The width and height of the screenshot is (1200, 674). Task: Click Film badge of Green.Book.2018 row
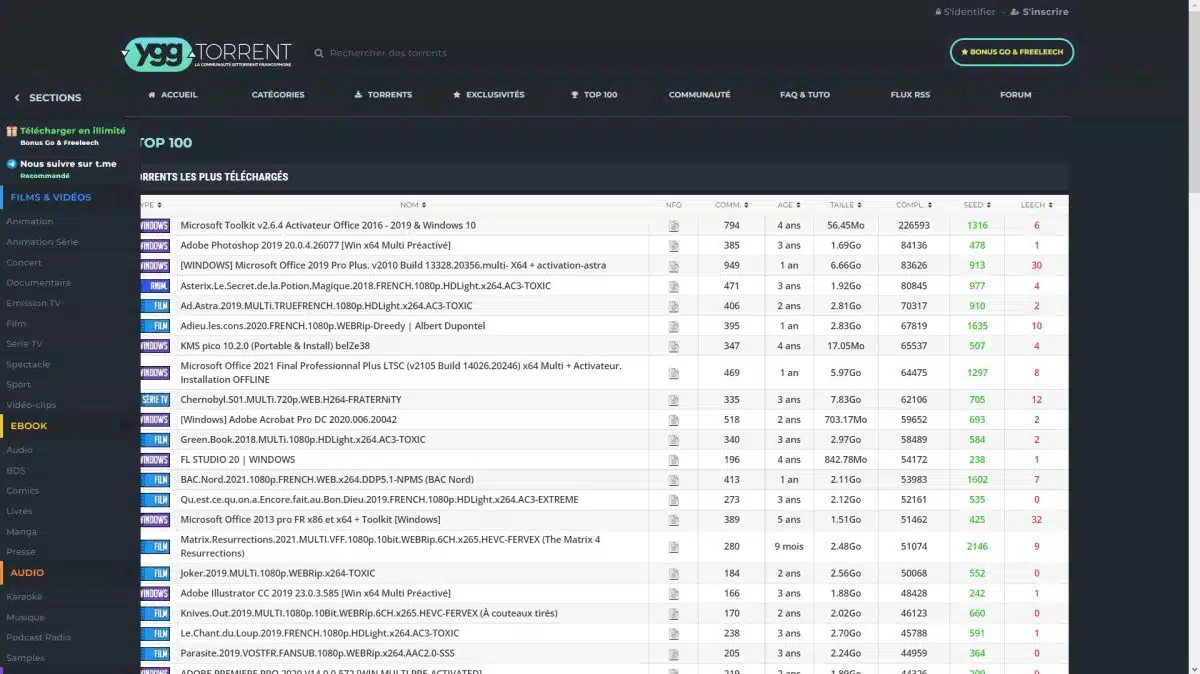click(155, 440)
